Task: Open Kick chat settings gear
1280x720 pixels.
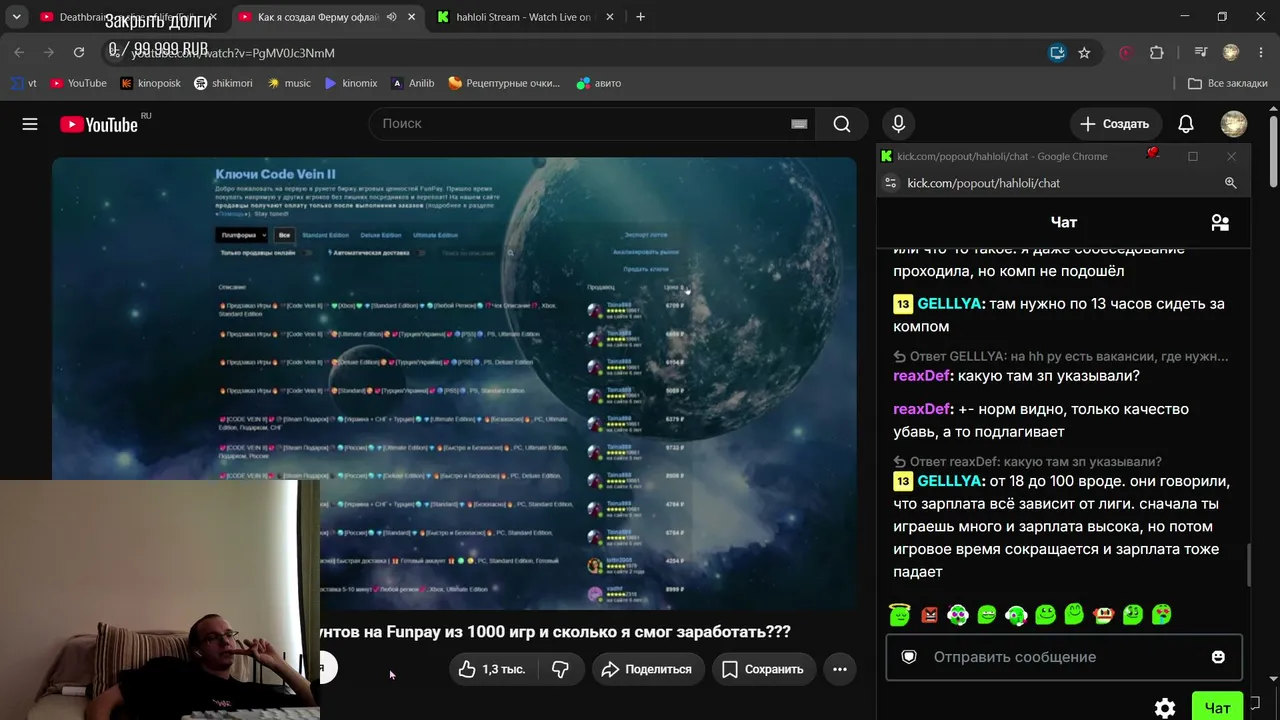Action: pos(1165,708)
